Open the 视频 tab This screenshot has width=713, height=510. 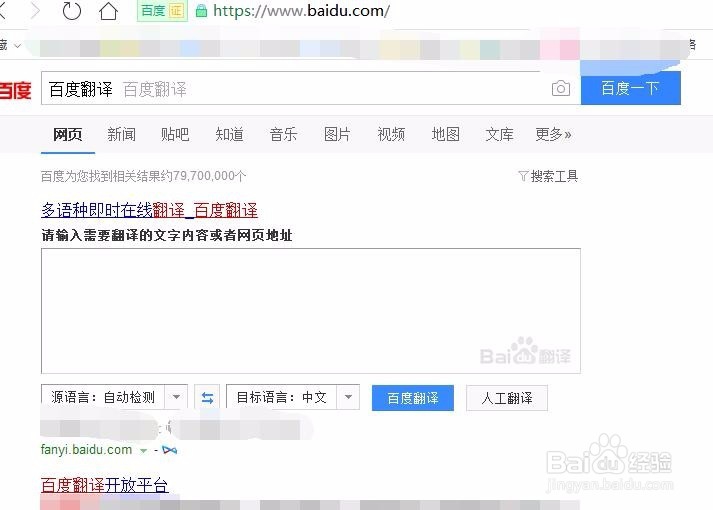click(x=391, y=134)
